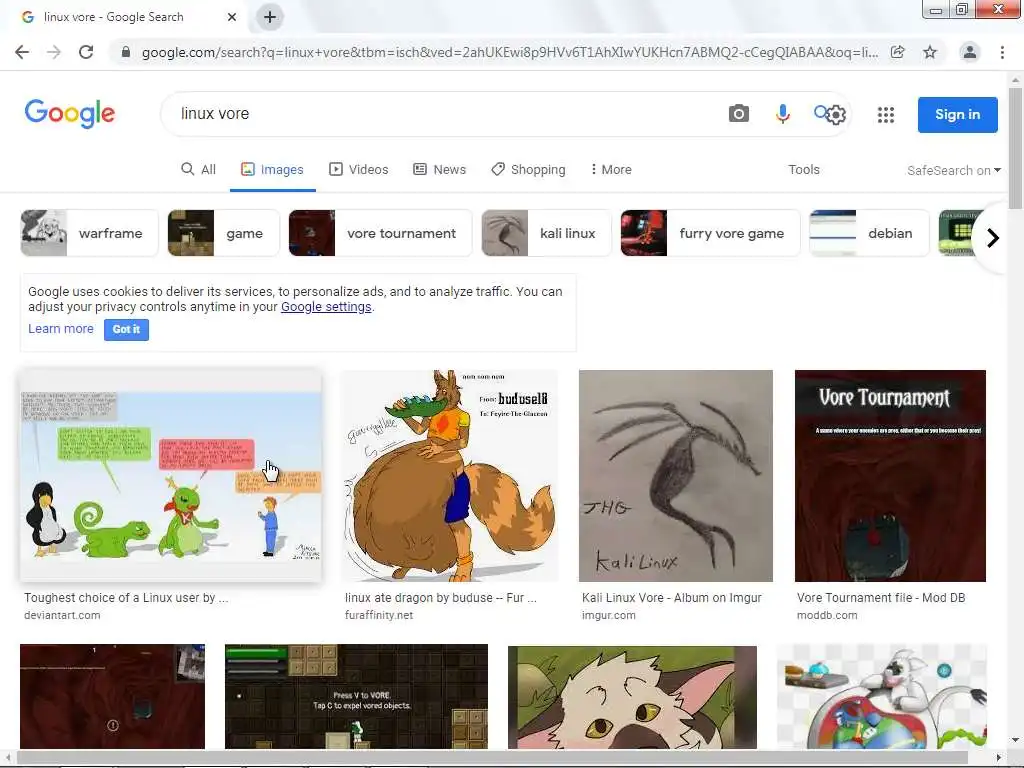Share this page using the share icon

(x=898, y=52)
